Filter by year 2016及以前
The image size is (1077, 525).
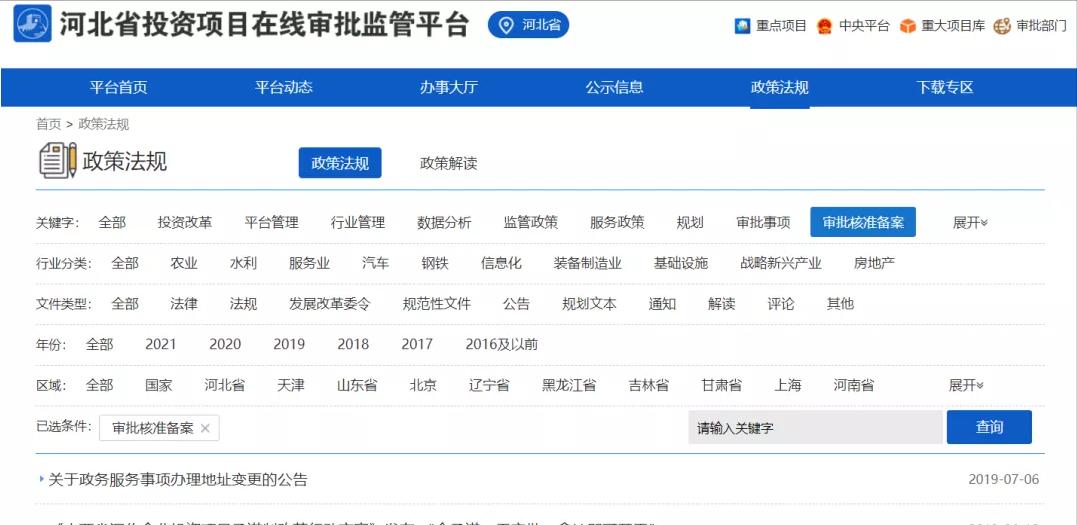tap(501, 344)
